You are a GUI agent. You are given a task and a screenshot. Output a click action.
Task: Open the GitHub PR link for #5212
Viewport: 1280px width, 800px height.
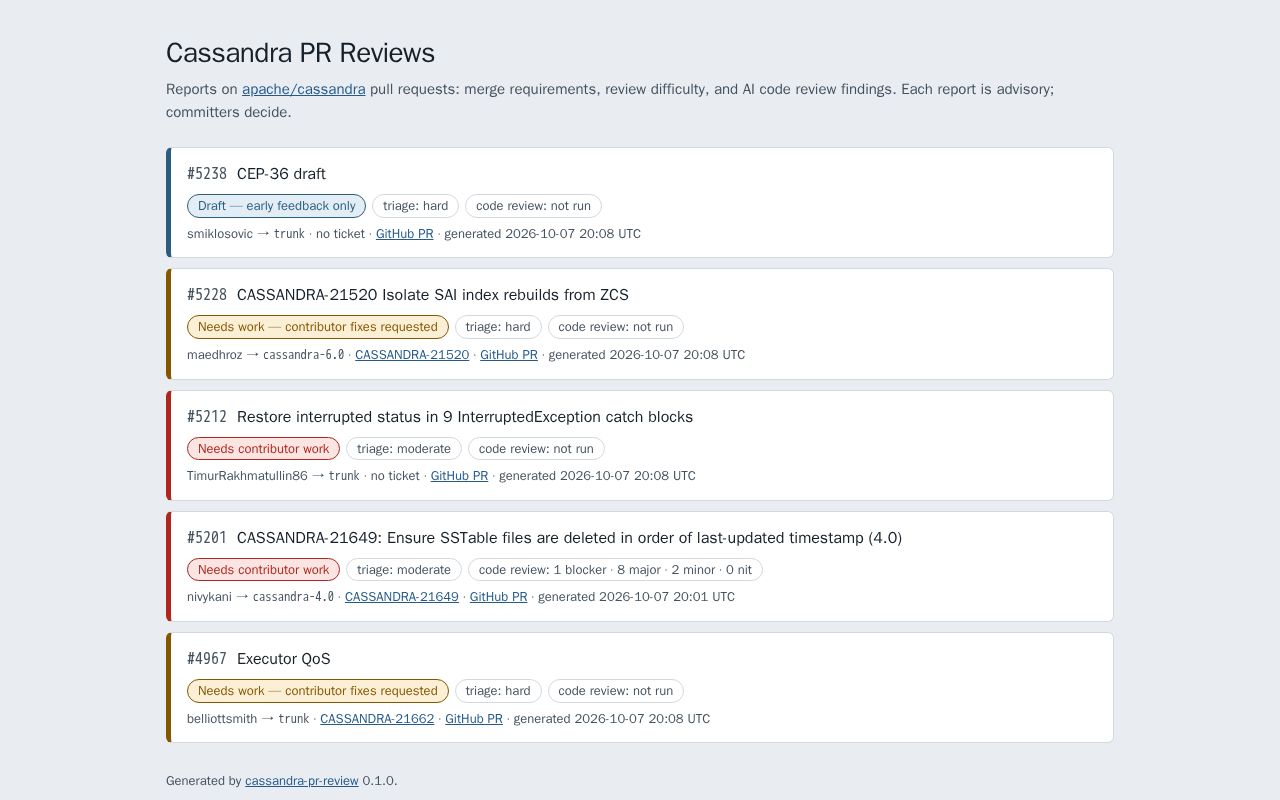pos(459,475)
